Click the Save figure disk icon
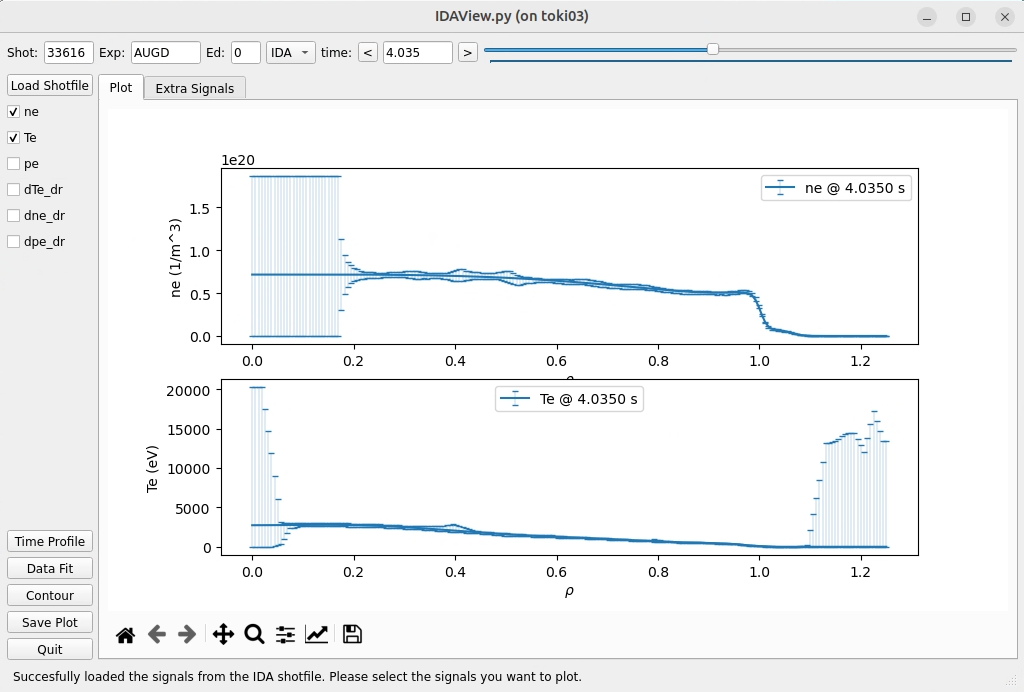Screen dimensions: 1024x692 coord(350,633)
